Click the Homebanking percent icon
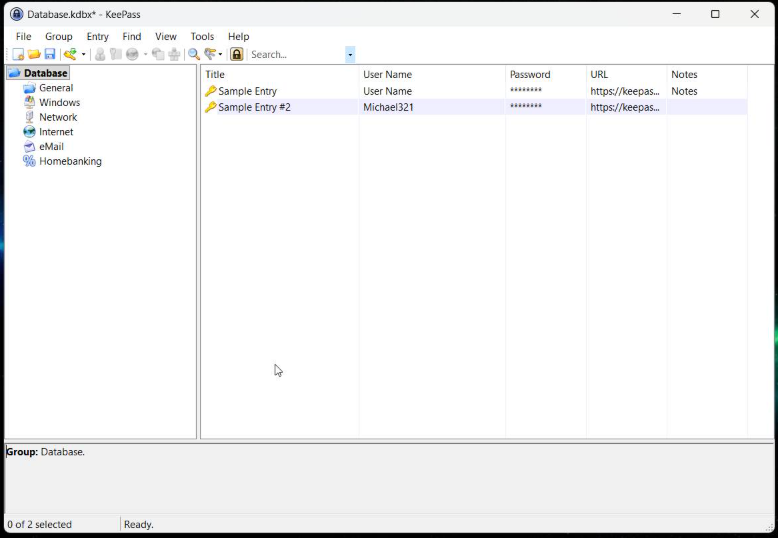This screenshot has height=538, width=778. 30,161
